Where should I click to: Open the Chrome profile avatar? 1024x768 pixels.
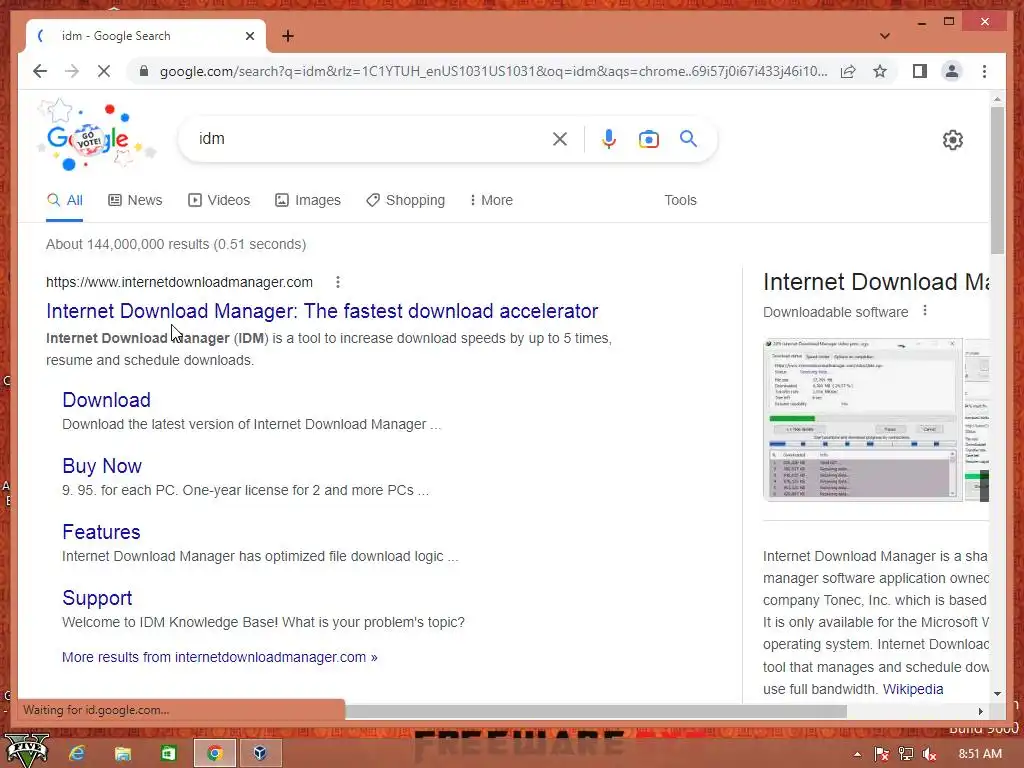(x=952, y=71)
